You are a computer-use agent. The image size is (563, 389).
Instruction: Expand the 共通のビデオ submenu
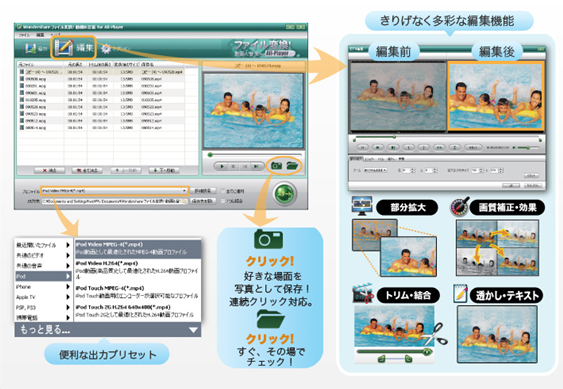pyautogui.click(x=43, y=255)
